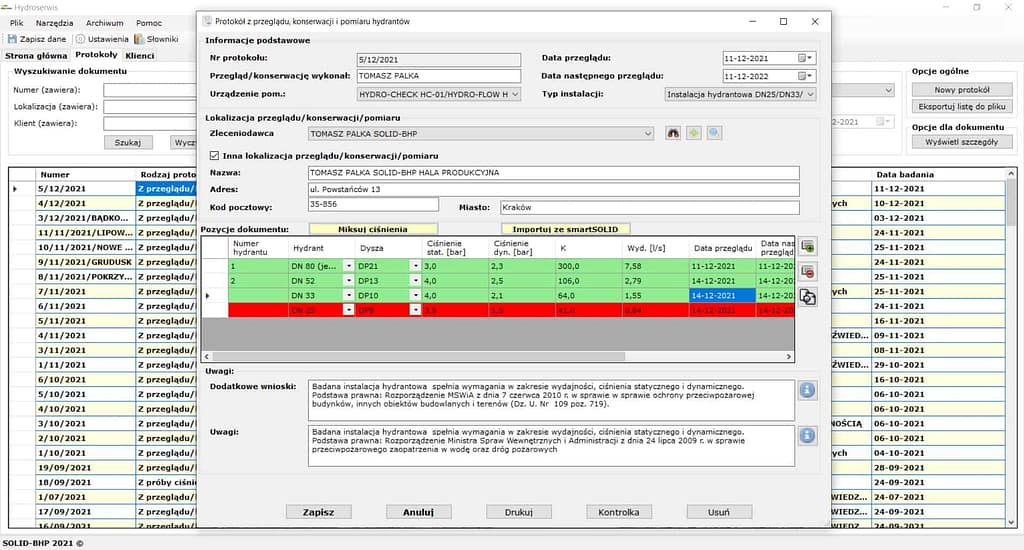Switch to Klienci tab
The width and height of the screenshot is (1024, 550).
point(140,56)
